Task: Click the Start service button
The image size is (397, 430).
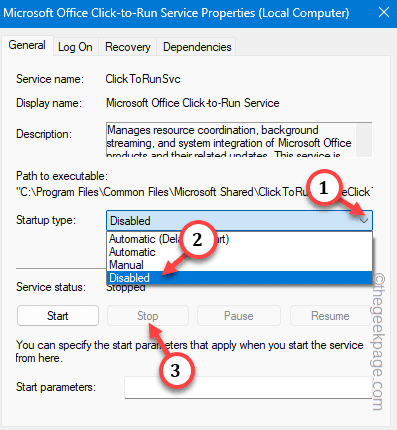Action: tap(58, 316)
